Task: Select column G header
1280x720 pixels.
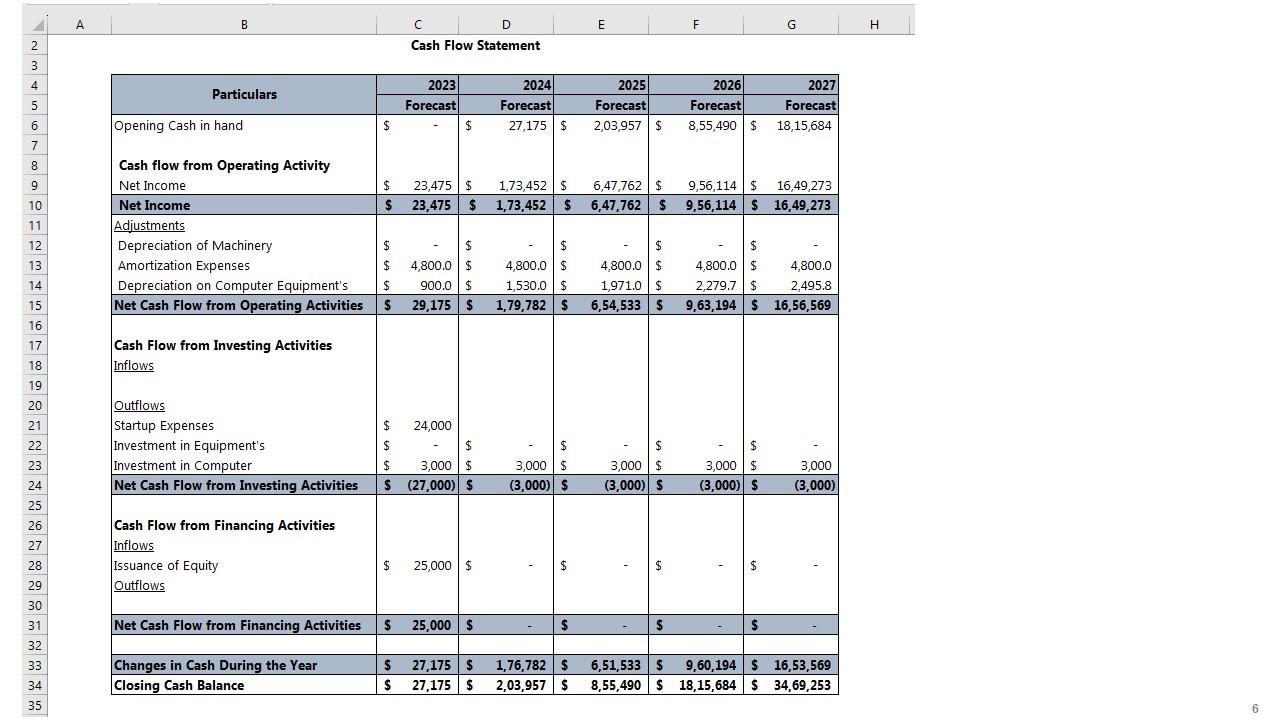Action: (x=791, y=25)
